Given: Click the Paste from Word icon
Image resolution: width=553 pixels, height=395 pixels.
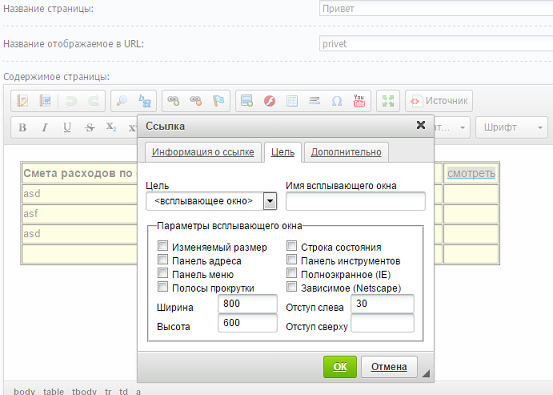Looking at the screenshot, I should (x=45, y=101).
